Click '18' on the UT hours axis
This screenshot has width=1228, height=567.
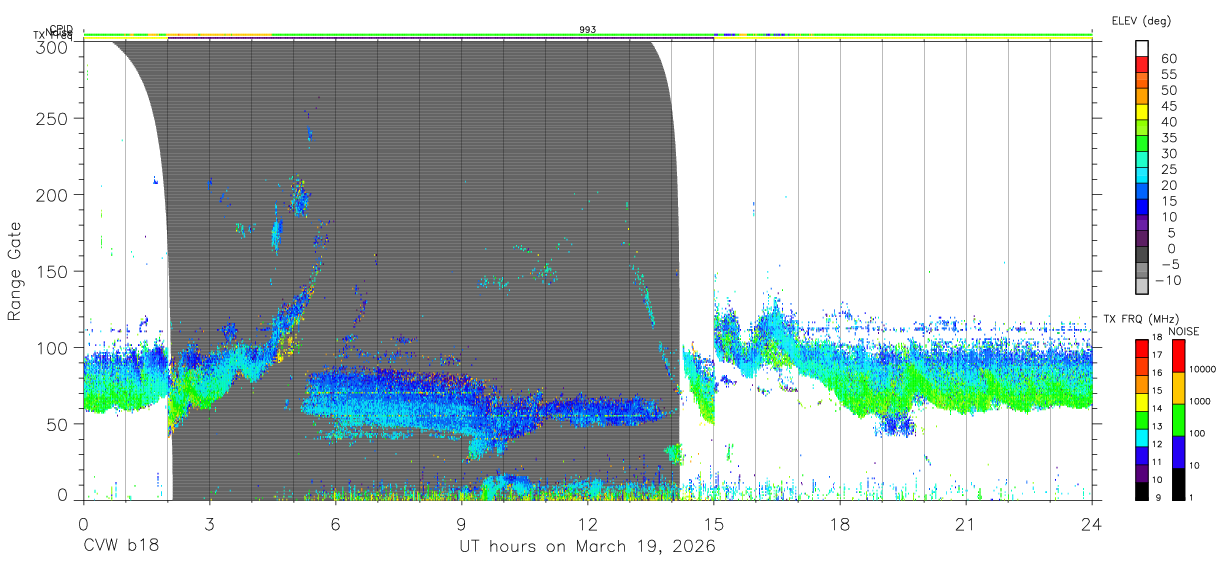(840, 524)
